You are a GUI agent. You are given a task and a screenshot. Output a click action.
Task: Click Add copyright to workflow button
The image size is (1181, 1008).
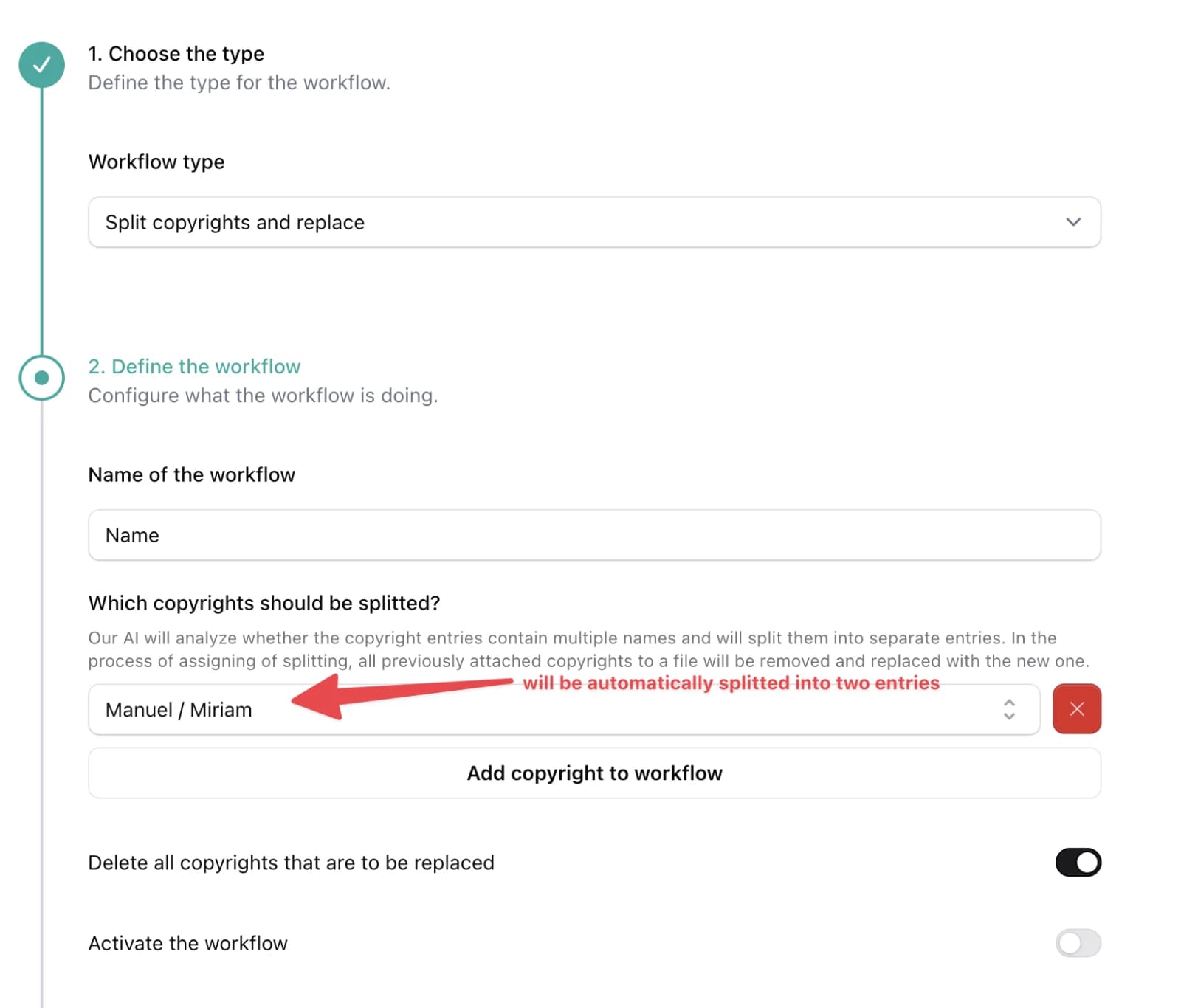594,773
